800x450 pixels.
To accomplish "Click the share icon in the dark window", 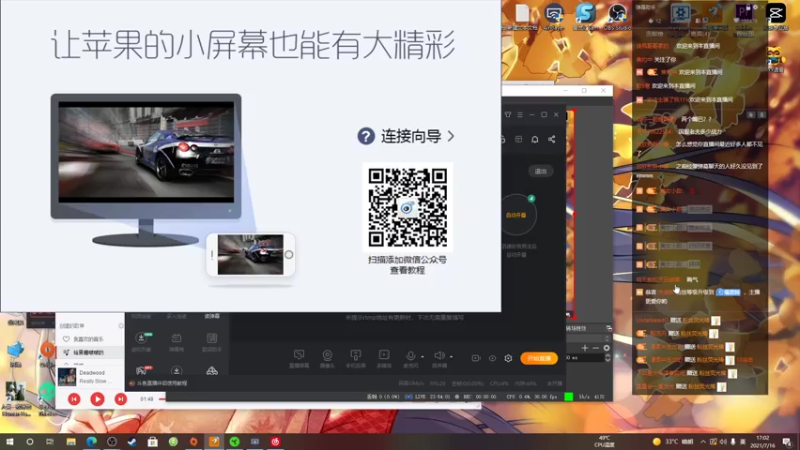I will point(552,139).
